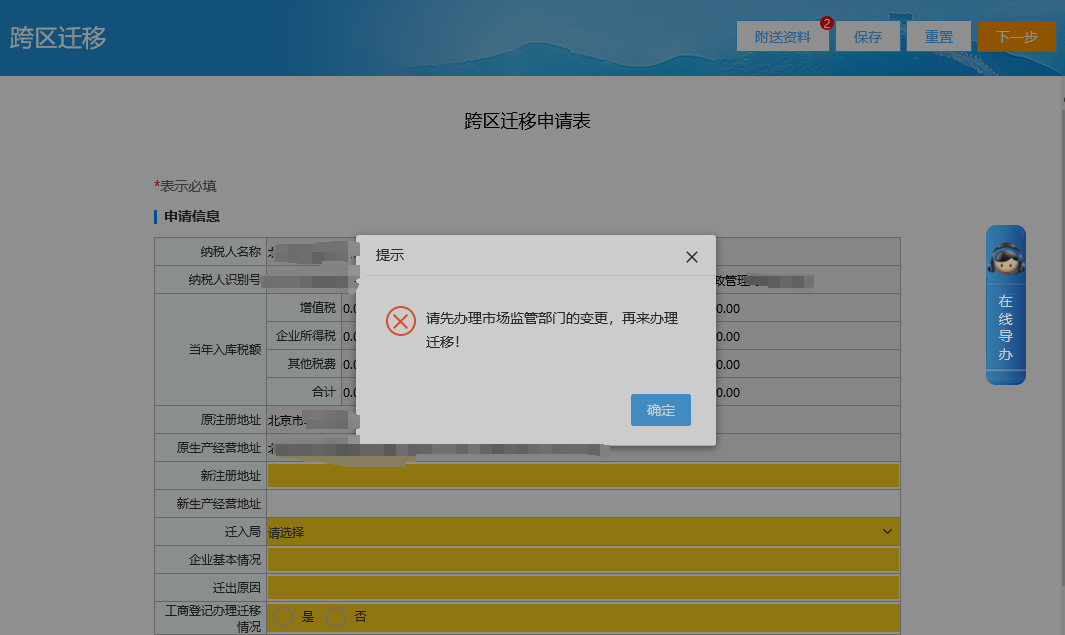Image resolution: width=1065 pixels, height=635 pixels.
Task: Click the 其他税费 row label
Action: click(311, 363)
